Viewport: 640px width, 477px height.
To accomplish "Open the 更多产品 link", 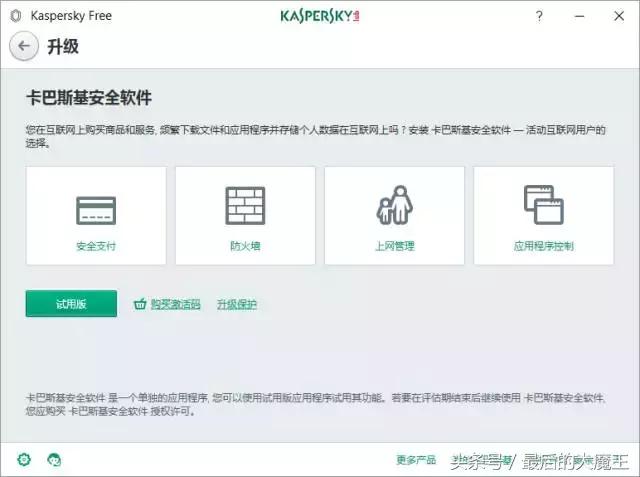I will [416, 460].
